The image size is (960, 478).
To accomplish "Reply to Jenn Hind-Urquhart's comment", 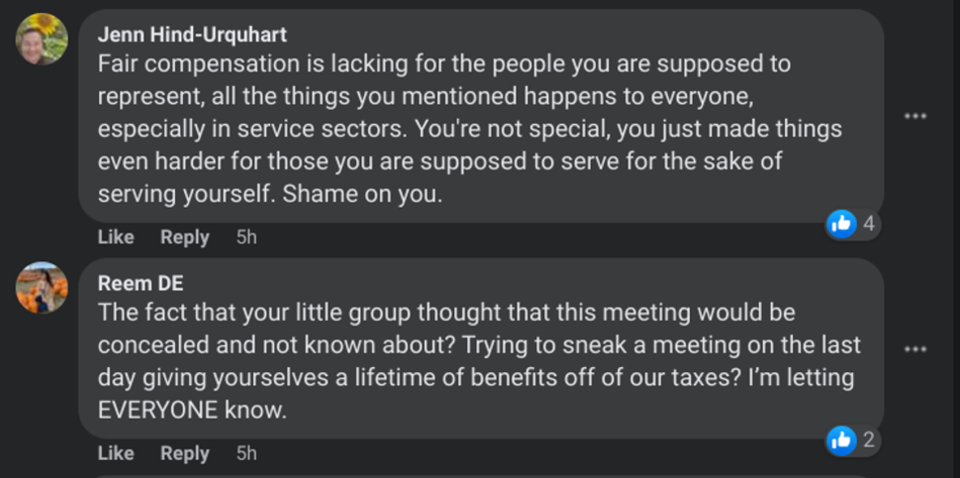I will point(185,237).
